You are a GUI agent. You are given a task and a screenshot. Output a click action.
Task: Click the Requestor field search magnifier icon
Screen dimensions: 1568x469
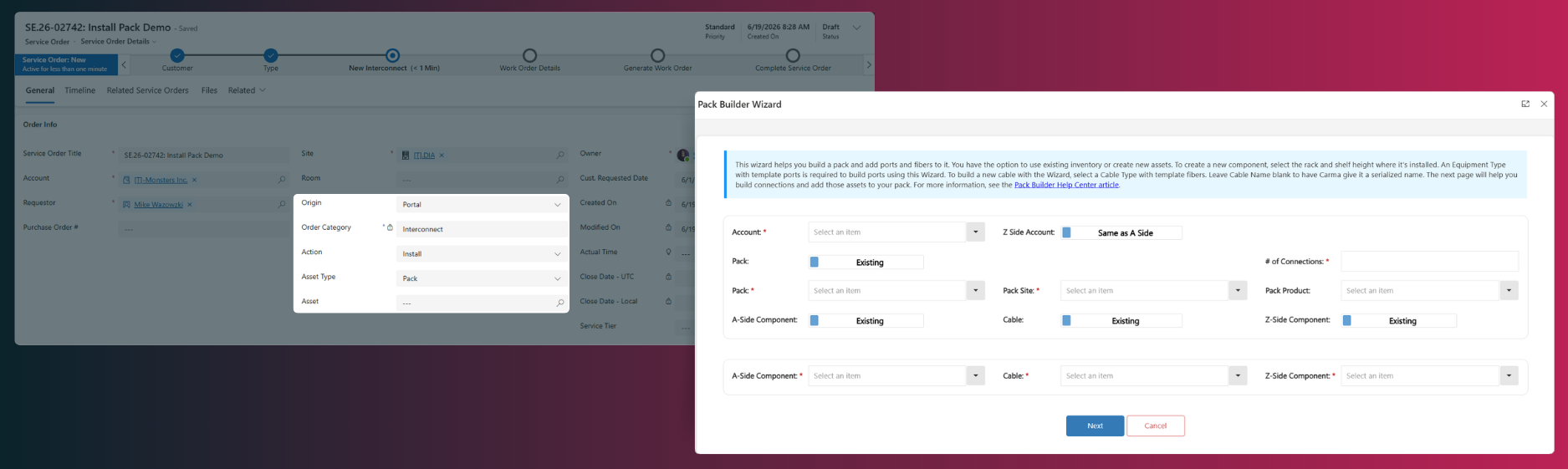click(x=282, y=204)
